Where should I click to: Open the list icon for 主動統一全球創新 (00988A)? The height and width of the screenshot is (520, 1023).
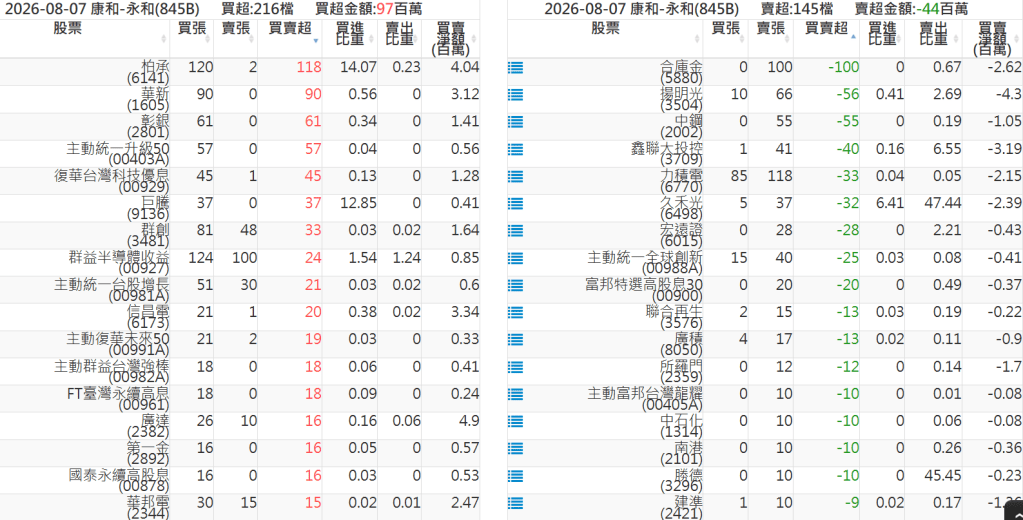[x=515, y=258]
